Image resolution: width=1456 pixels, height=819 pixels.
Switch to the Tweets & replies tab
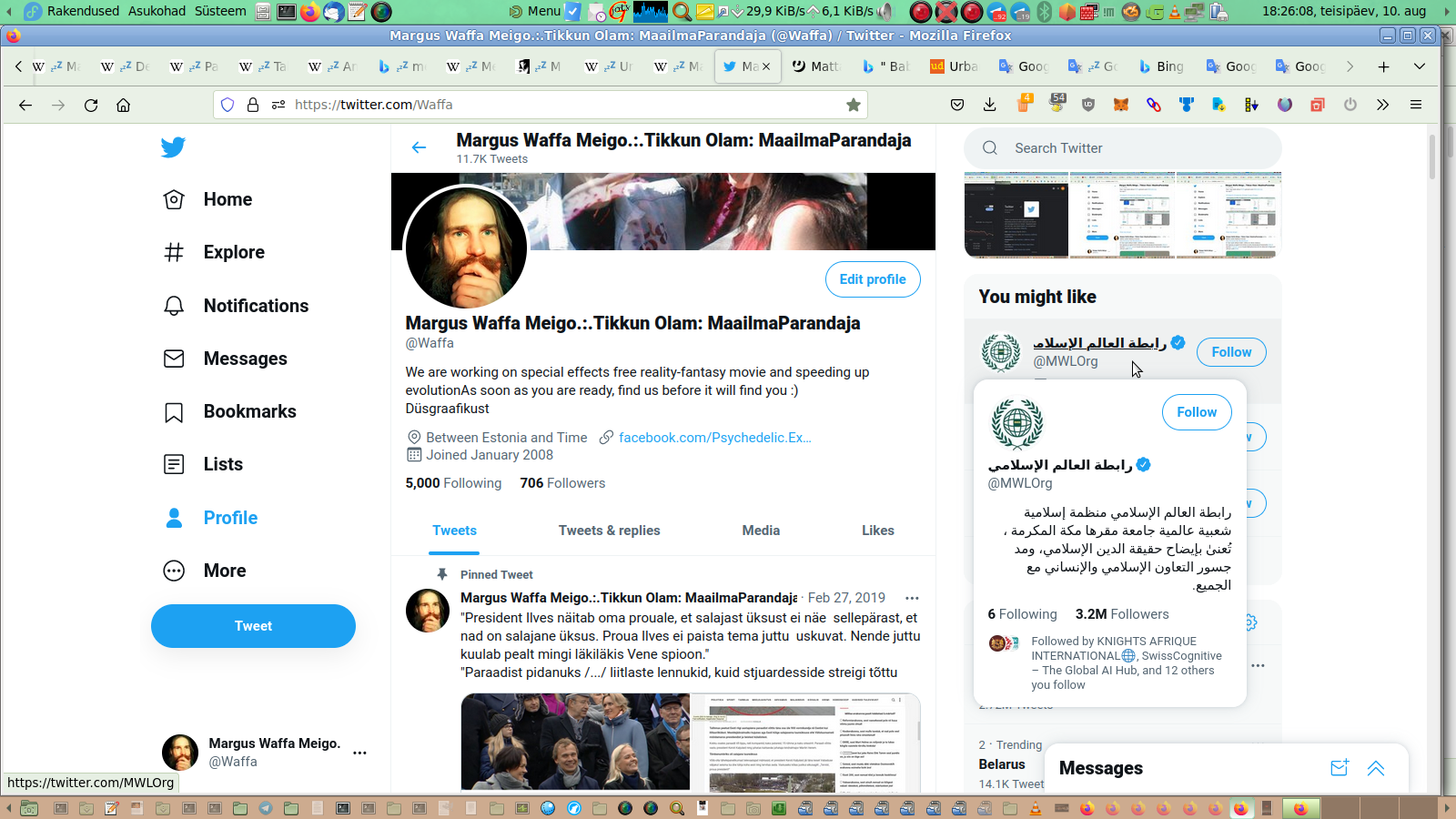609,531
